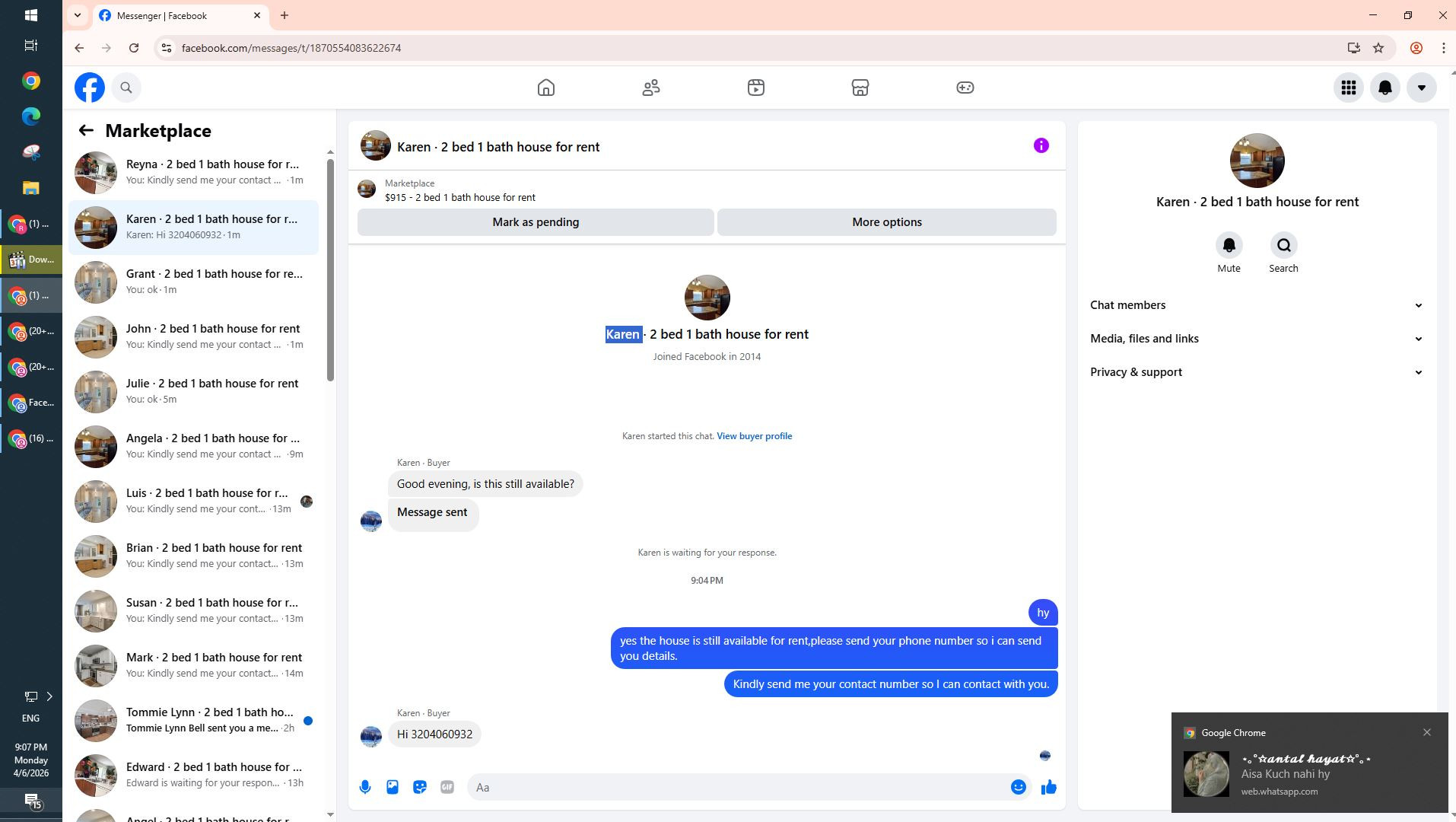The width and height of the screenshot is (1456, 822).
Task: Close the Messenger | Facebook tab
Action: 257,15
